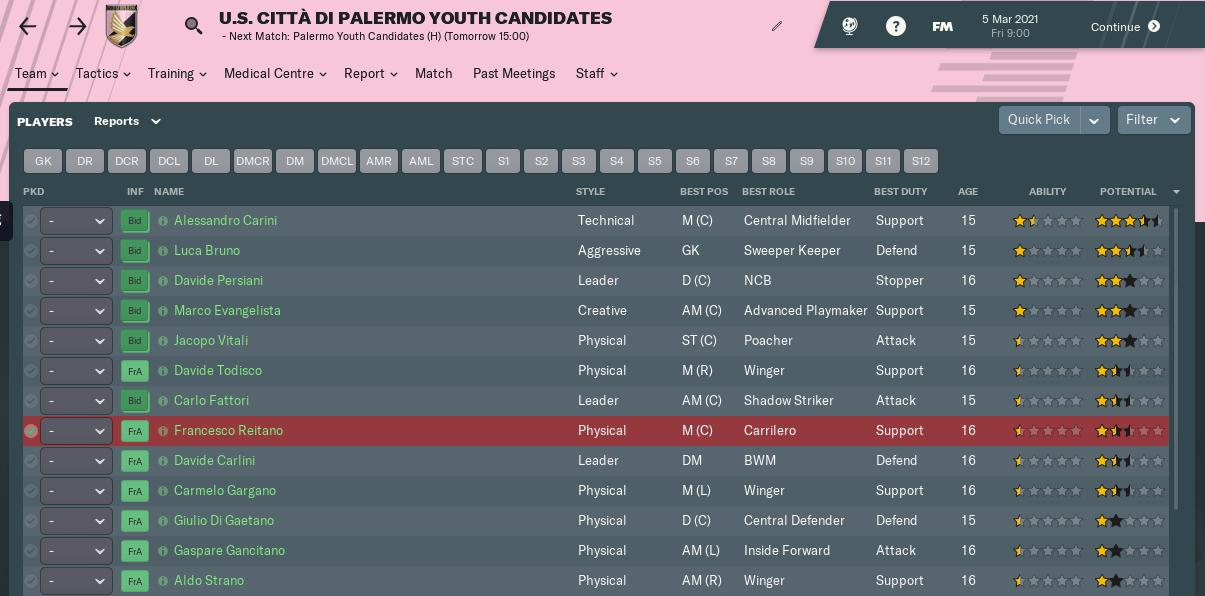Image resolution: width=1205 pixels, height=596 pixels.
Task: Select the STC position slot button
Action: [463, 161]
